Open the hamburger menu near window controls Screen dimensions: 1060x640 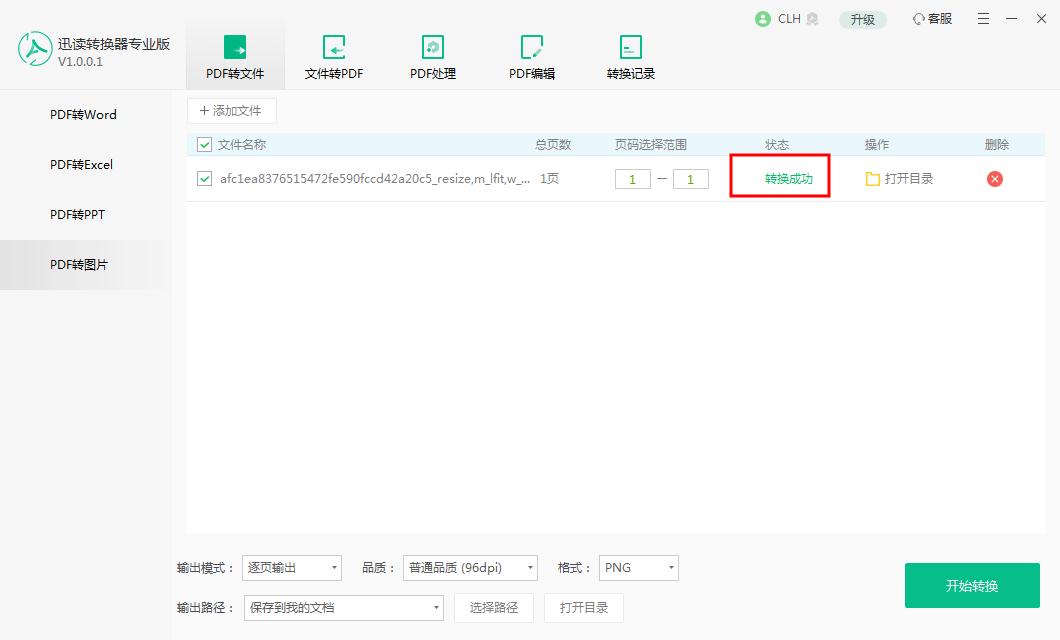coord(982,18)
